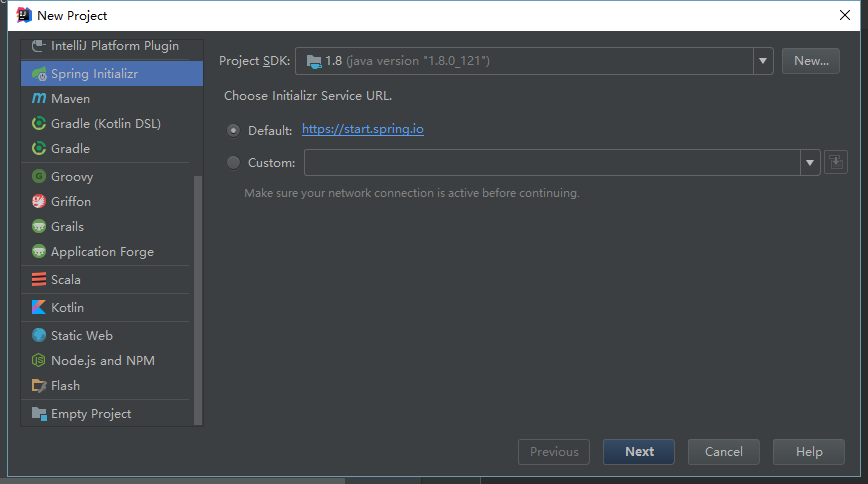The width and height of the screenshot is (868, 484).
Task: Click the Next button
Action: point(639,452)
